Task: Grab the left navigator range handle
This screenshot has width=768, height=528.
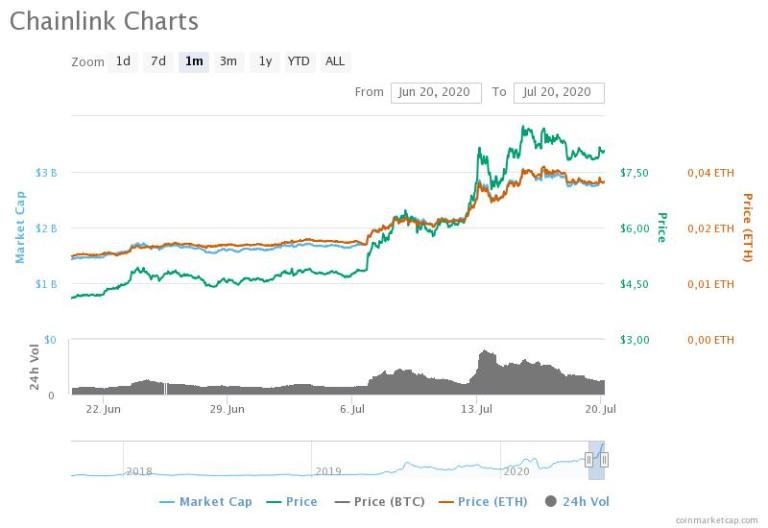Action: click(589, 459)
